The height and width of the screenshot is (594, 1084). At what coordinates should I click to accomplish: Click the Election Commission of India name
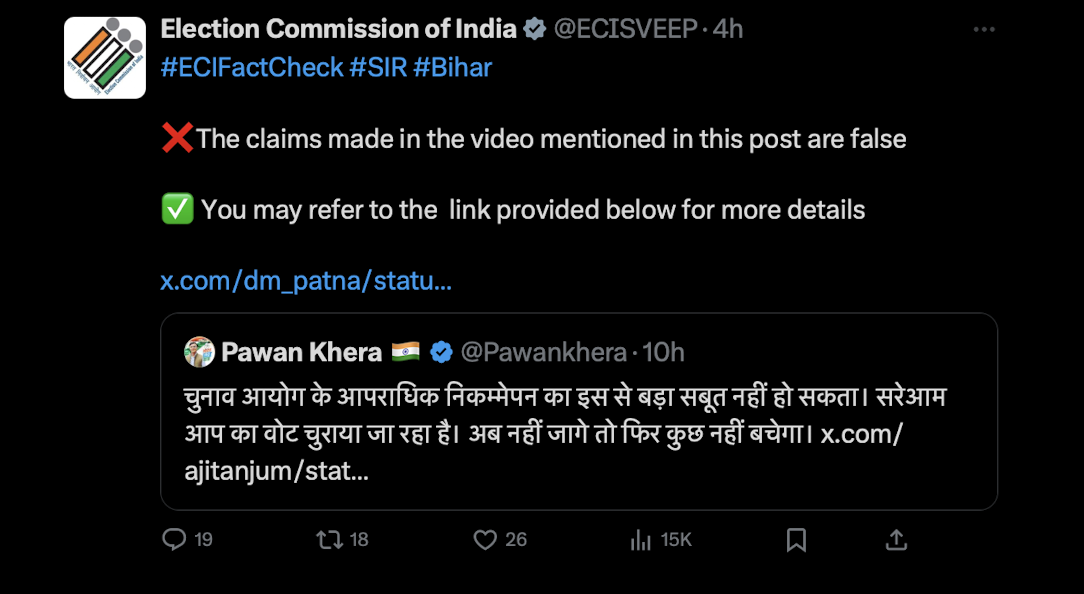(338, 29)
